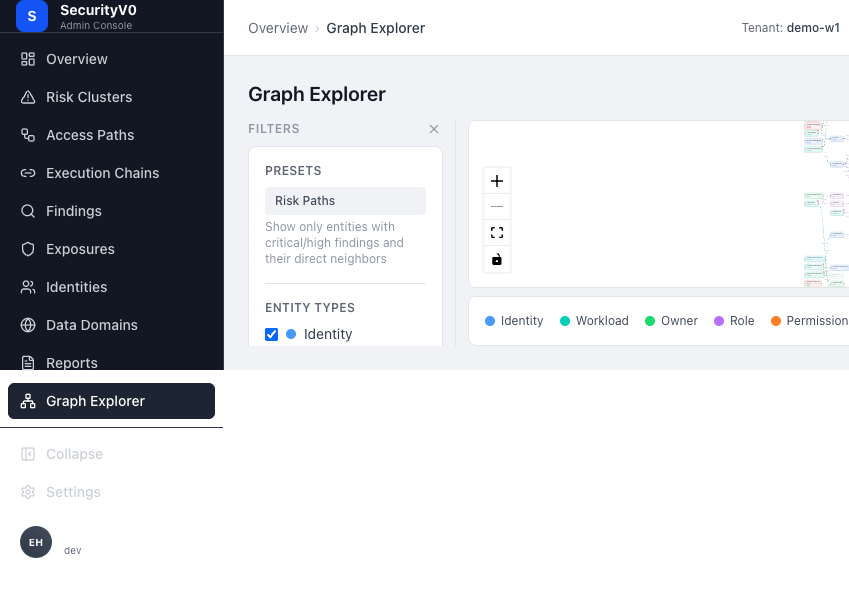Select Findings in the sidebar
The image size is (849, 605).
point(112,211)
